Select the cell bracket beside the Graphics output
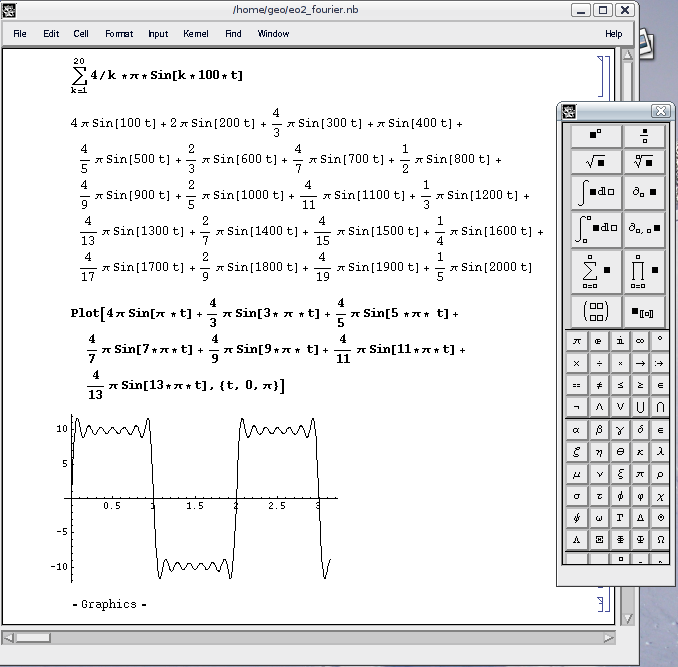Screen dimensions: 678x667 tap(601, 604)
